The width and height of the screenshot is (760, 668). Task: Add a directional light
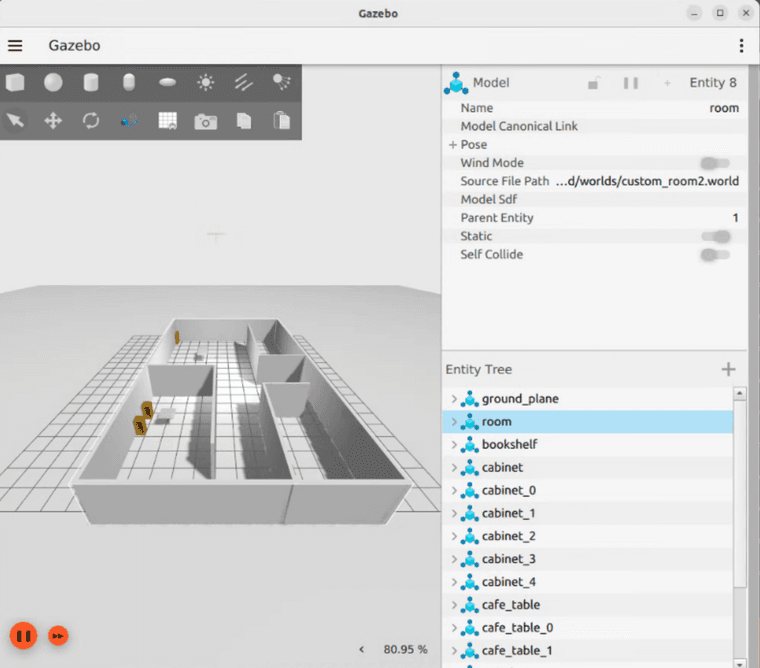(x=244, y=82)
